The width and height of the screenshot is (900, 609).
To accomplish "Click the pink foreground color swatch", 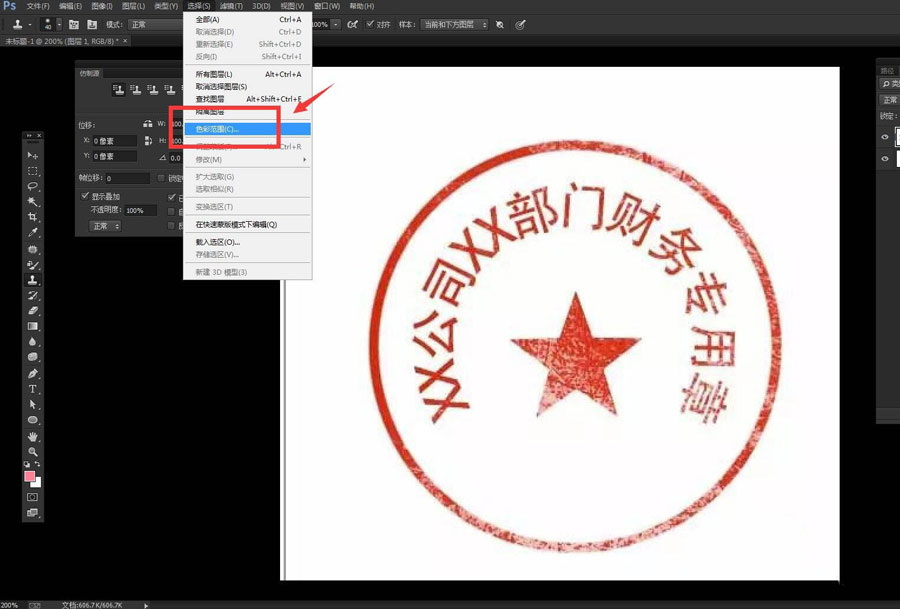I will [x=29, y=476].
